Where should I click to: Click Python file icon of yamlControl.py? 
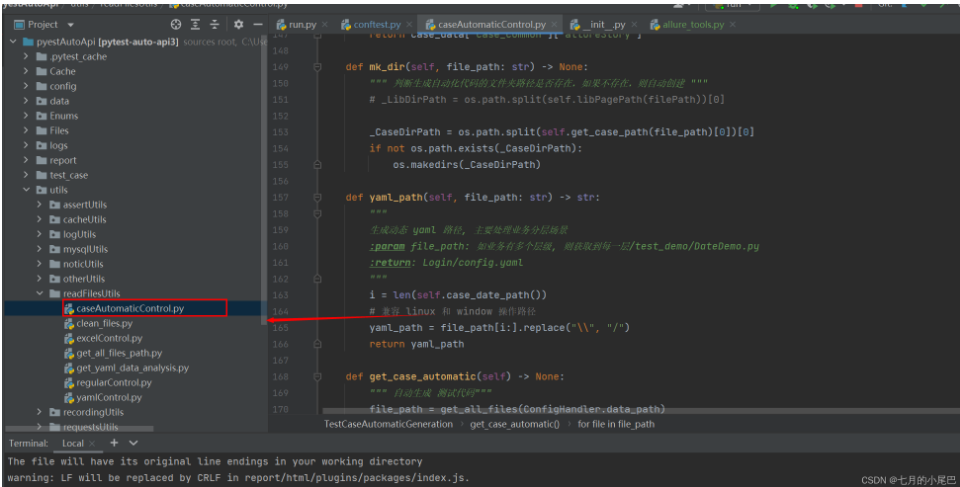pos(69,398)
